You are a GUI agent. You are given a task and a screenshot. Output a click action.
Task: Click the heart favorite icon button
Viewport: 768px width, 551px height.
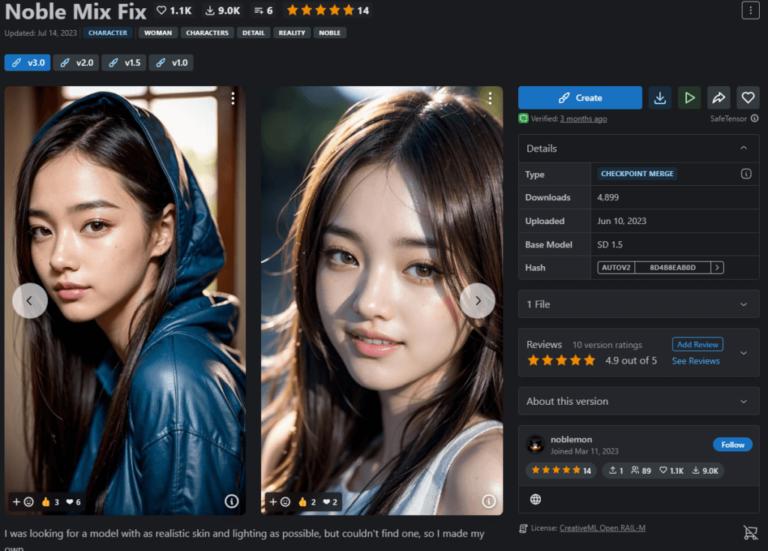click(x=746, y=98)
